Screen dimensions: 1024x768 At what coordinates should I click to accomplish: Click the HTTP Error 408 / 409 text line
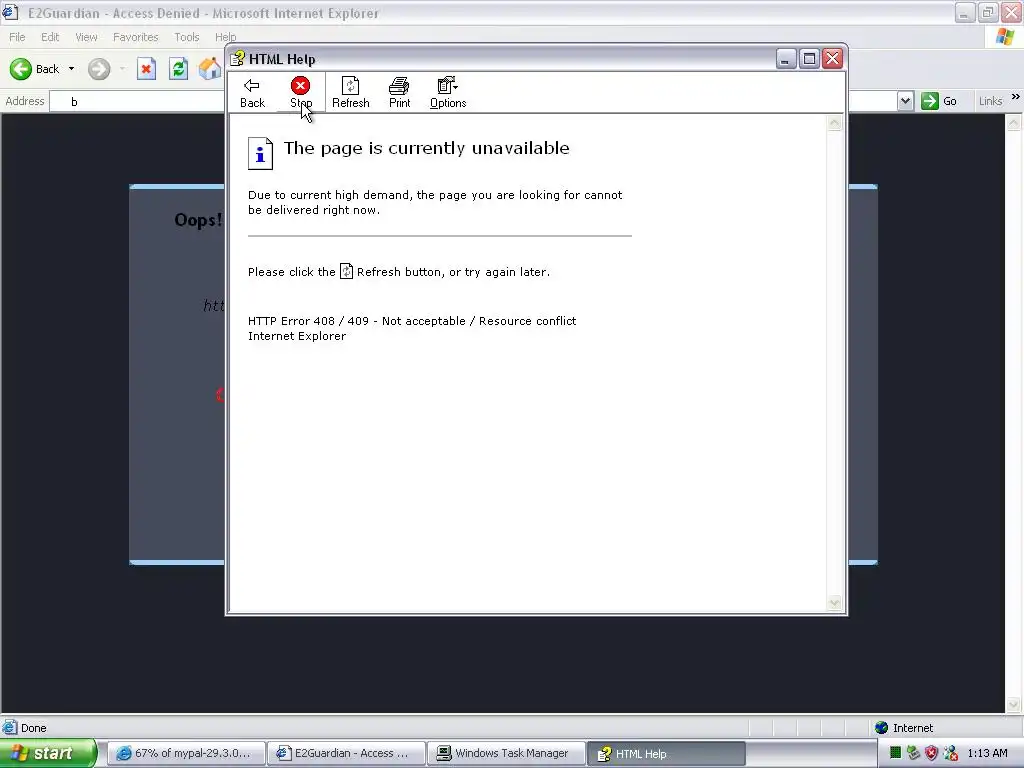click(411, 321)
